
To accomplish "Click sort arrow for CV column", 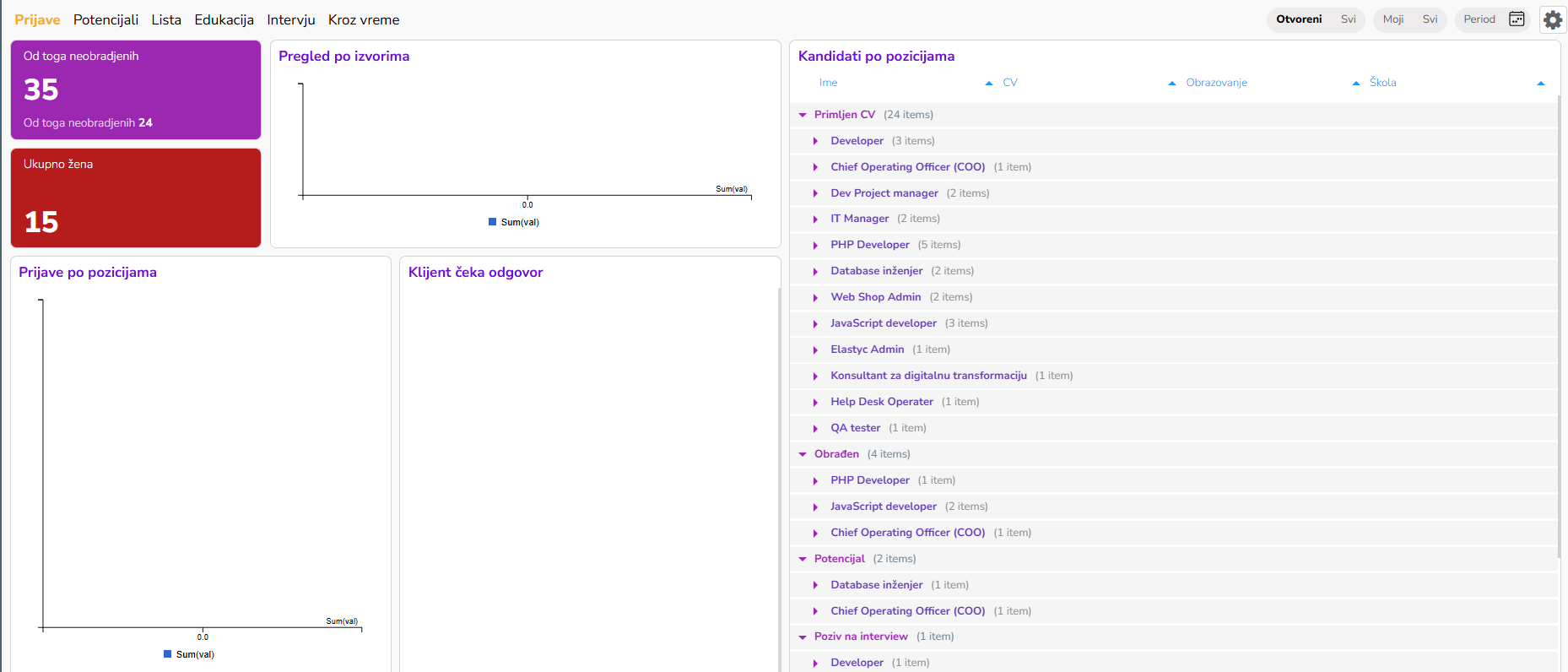I will click(x=1171, y=83).
